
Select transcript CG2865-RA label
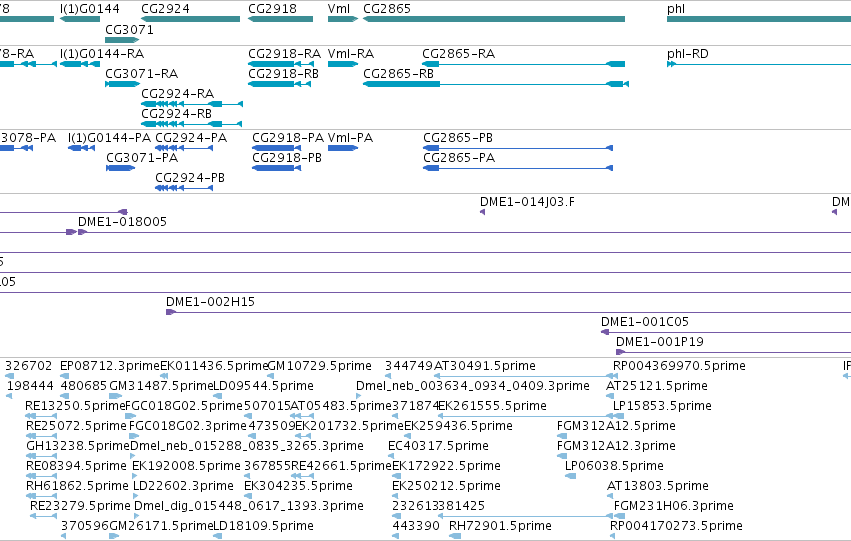coord(459,54)
